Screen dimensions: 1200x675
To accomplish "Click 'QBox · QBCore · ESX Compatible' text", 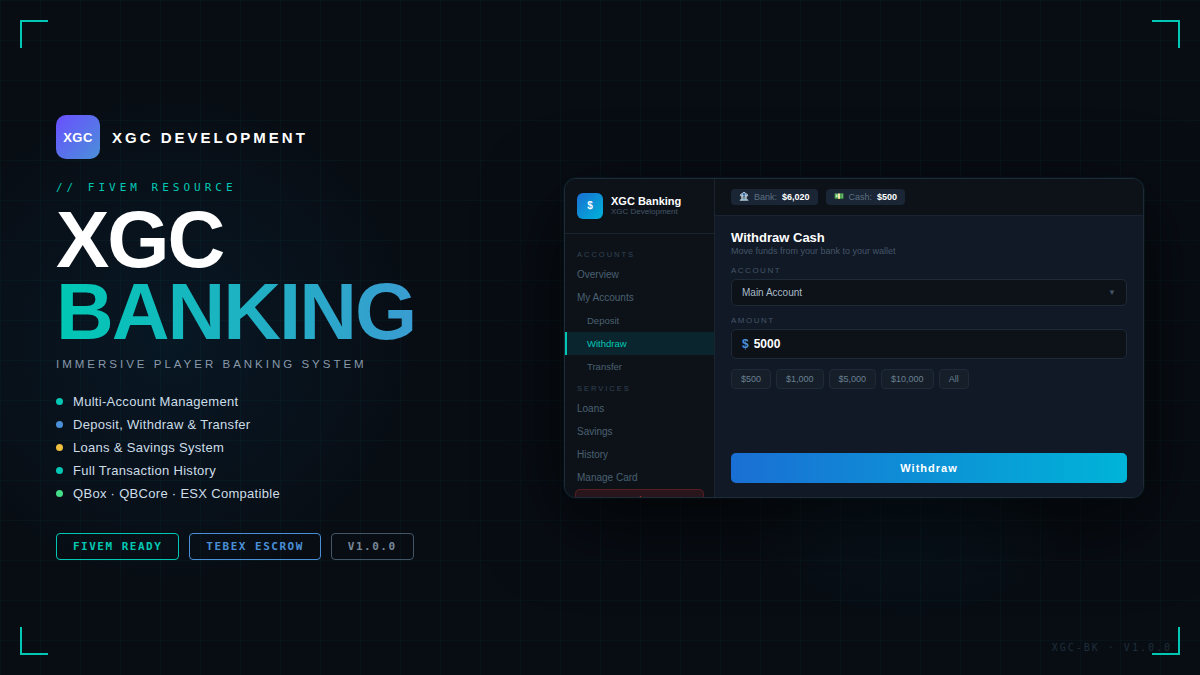I will click(176, 493).
